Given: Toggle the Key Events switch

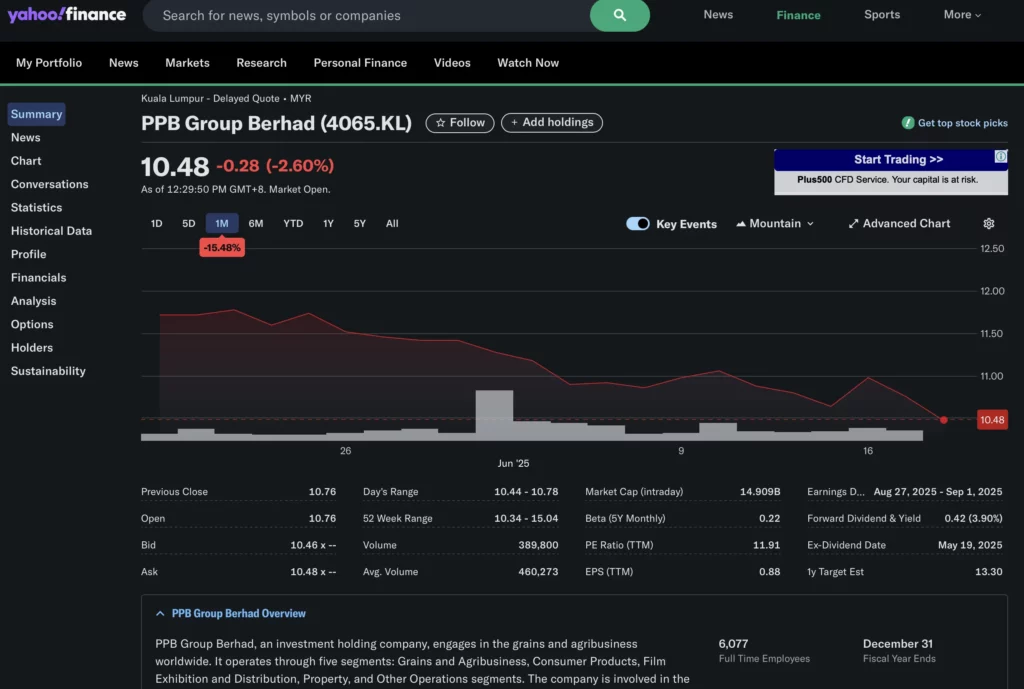Looking at the screenshot, I should tap(637, 223).
